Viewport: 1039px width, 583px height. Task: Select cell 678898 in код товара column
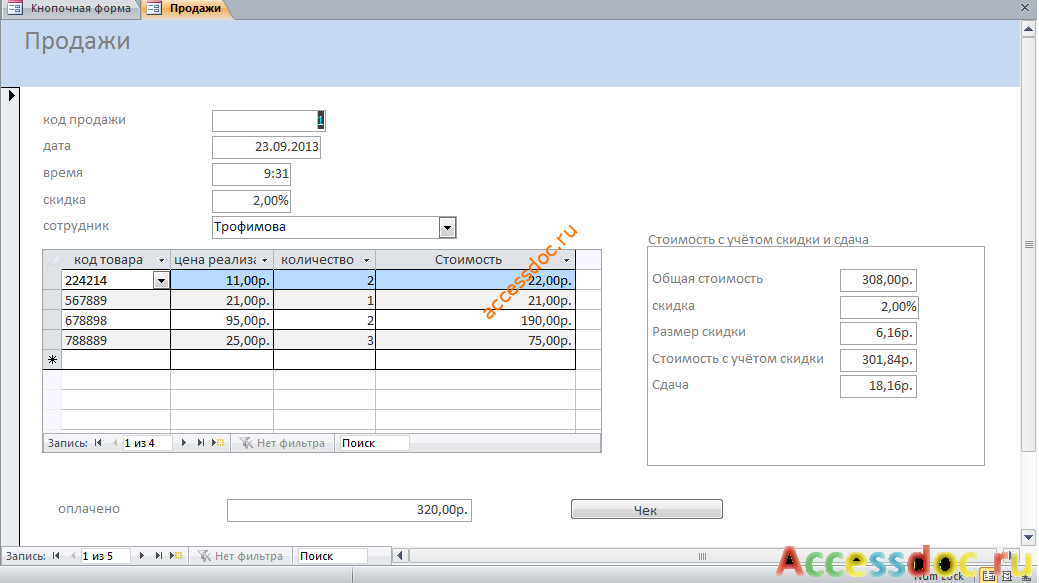(115, 320)
